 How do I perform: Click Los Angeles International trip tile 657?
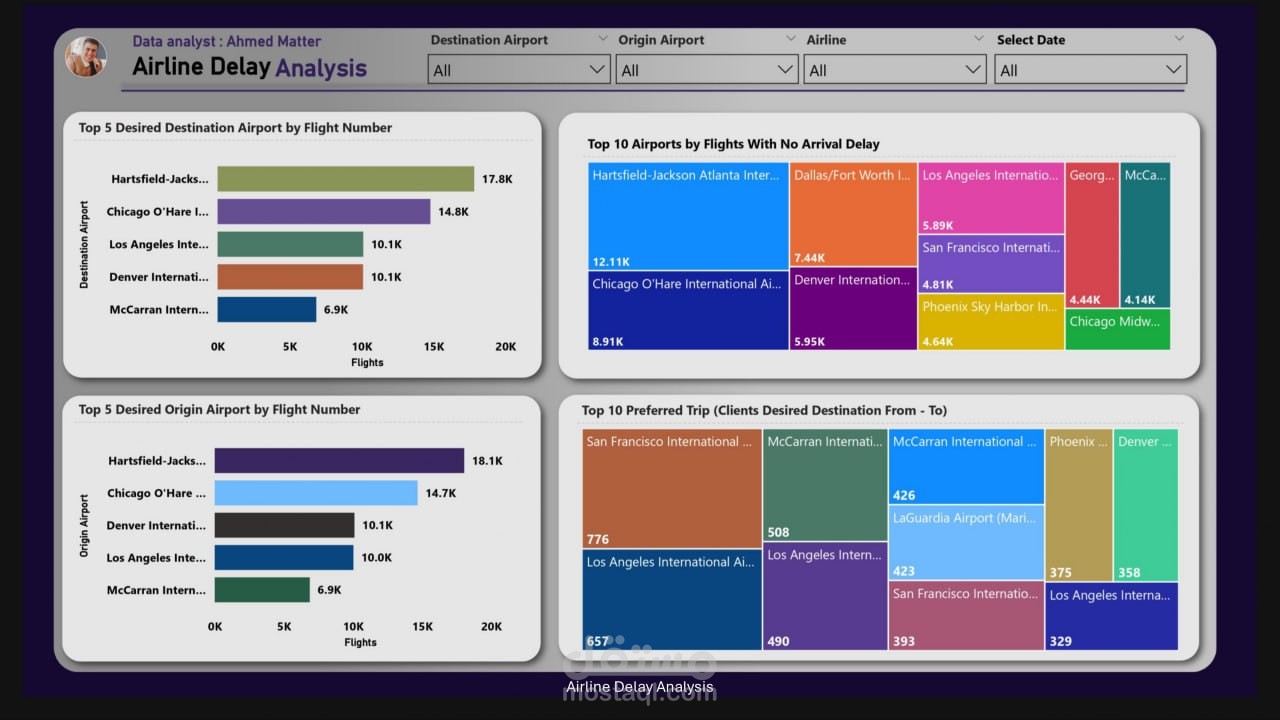click(x=672, y=600)
